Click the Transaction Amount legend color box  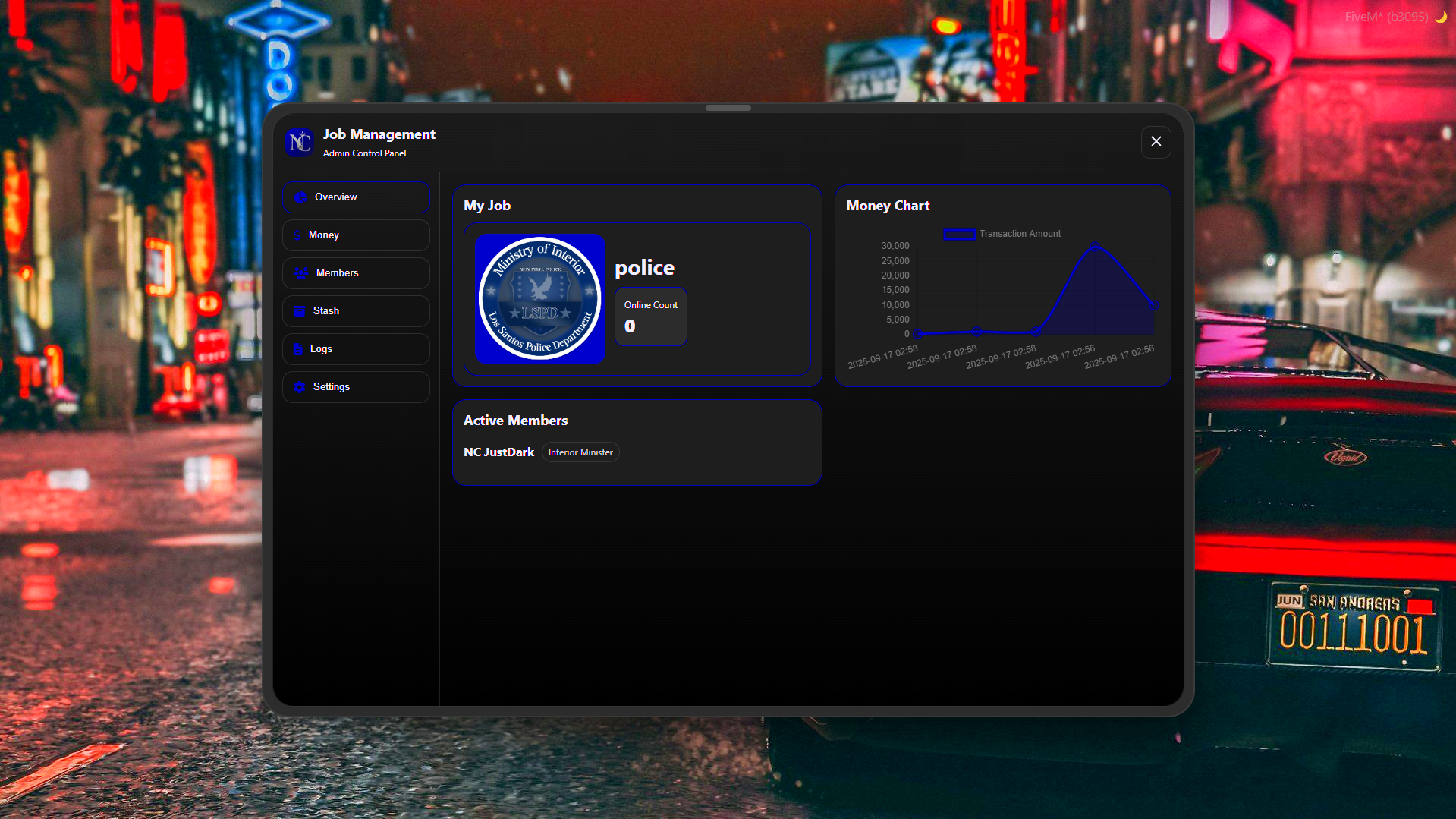click(x=959, y=234)
